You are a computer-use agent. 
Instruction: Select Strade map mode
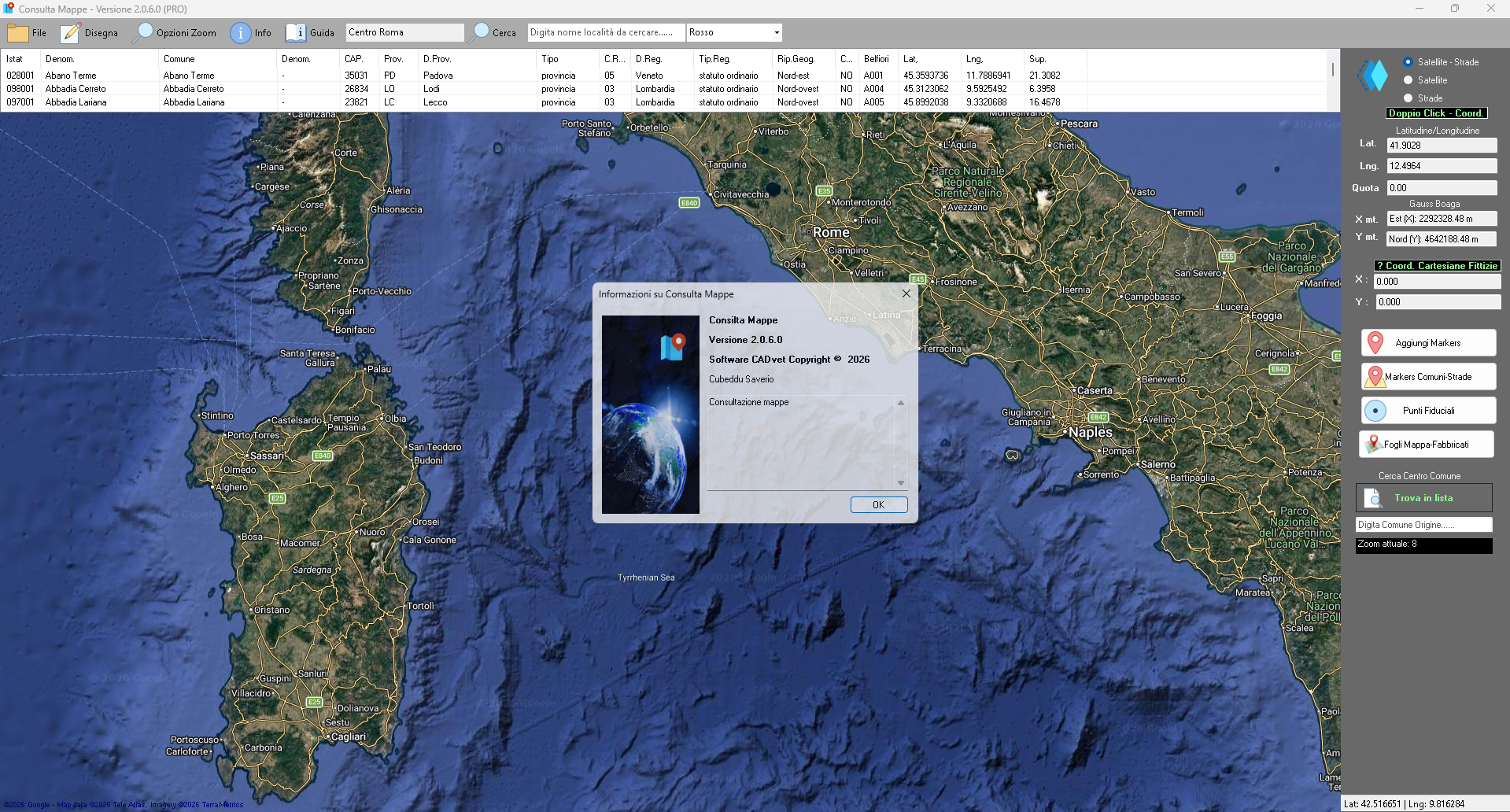click(1408, 98)
